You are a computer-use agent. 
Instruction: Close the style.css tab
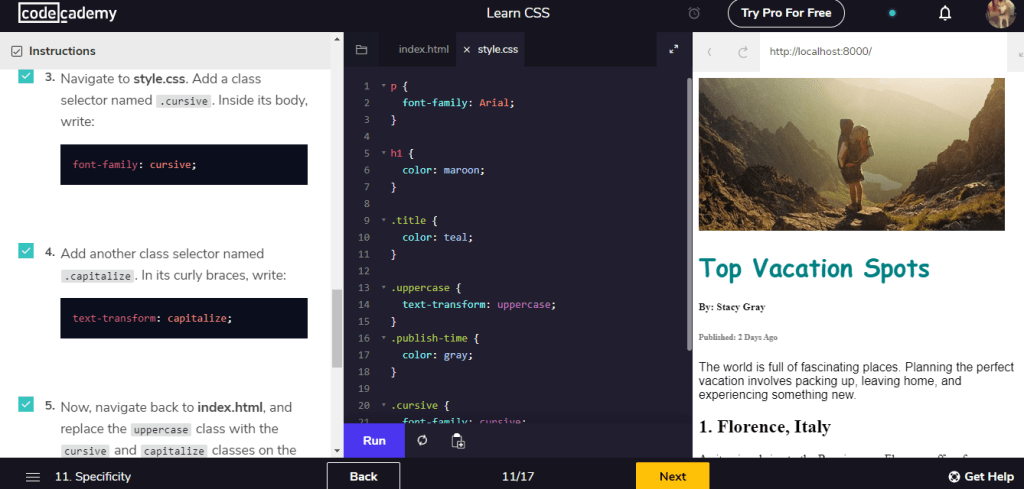466,49
